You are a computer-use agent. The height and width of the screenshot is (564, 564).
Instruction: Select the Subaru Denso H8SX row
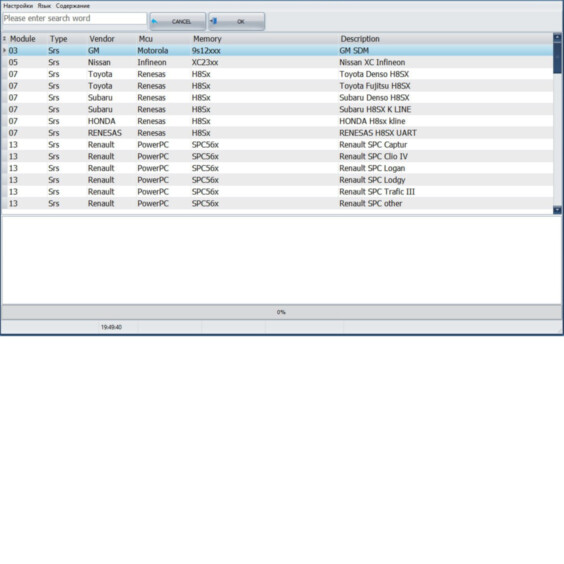click(x=277, y=97)
